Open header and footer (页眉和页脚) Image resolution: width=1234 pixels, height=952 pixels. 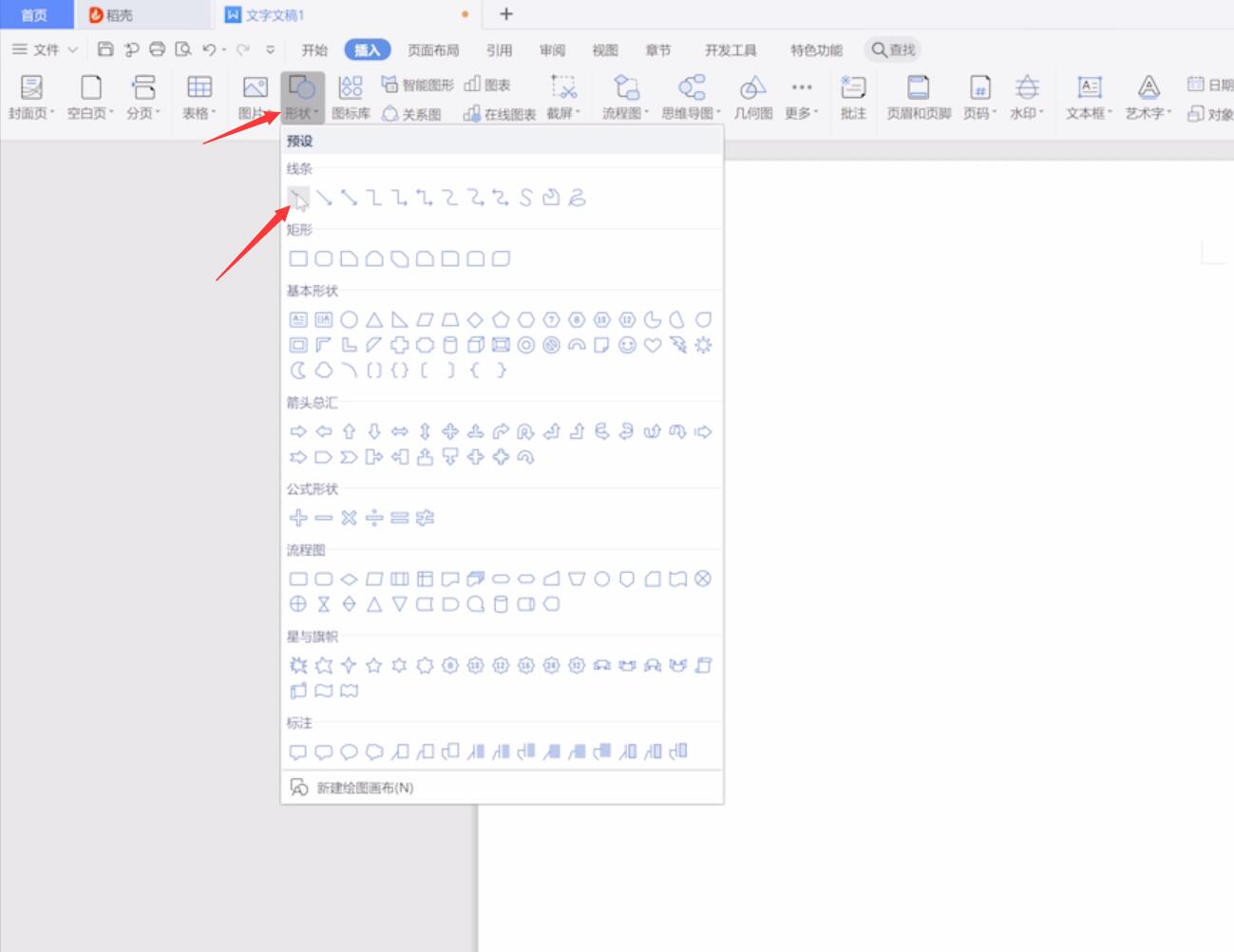pos(919,98)
